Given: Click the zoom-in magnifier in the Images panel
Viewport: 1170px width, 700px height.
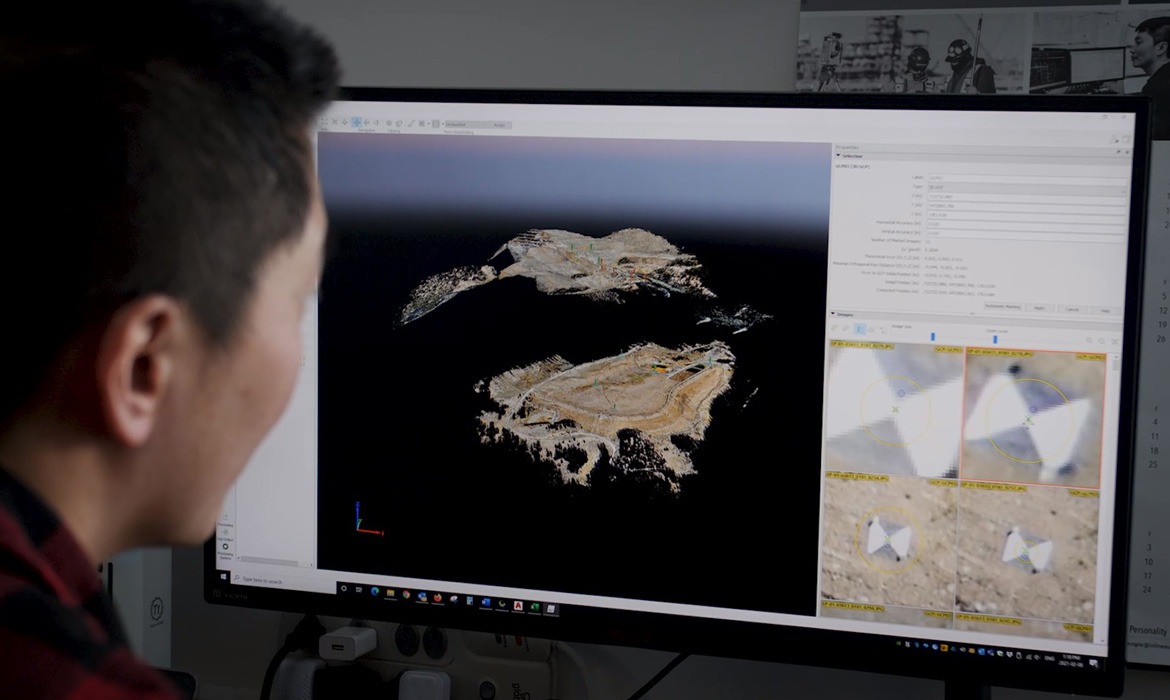Looking at the screenshot, I should [x=1090, y=340].
